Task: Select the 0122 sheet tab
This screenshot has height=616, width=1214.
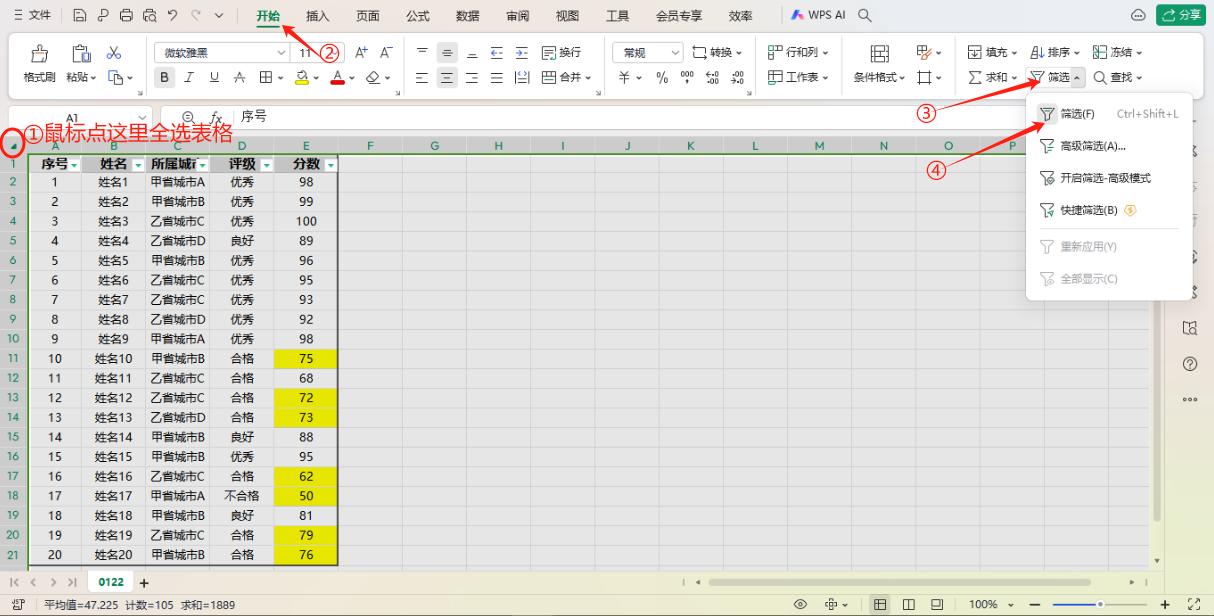Action: [x=110, y=581]
